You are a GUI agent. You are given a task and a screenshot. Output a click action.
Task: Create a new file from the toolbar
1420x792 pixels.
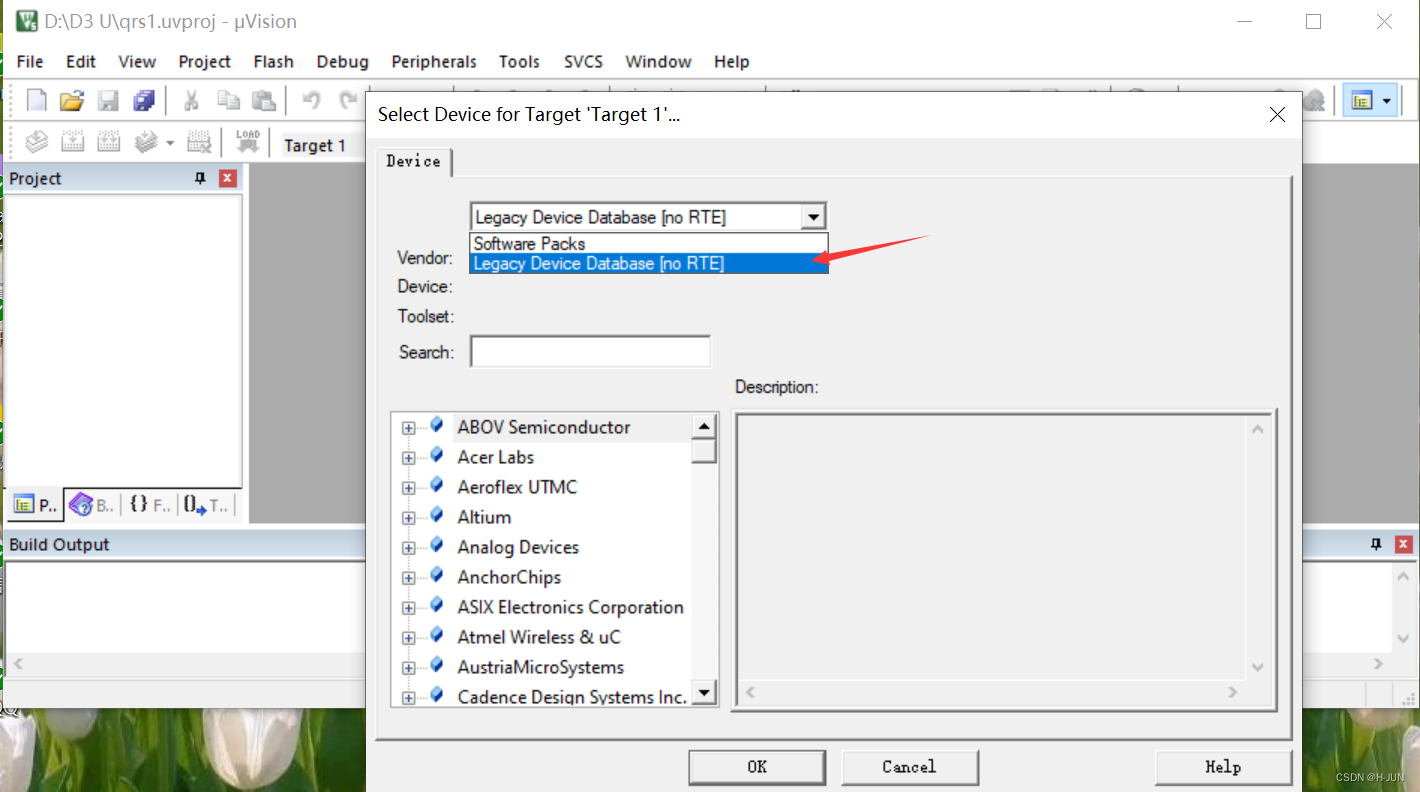36,100
